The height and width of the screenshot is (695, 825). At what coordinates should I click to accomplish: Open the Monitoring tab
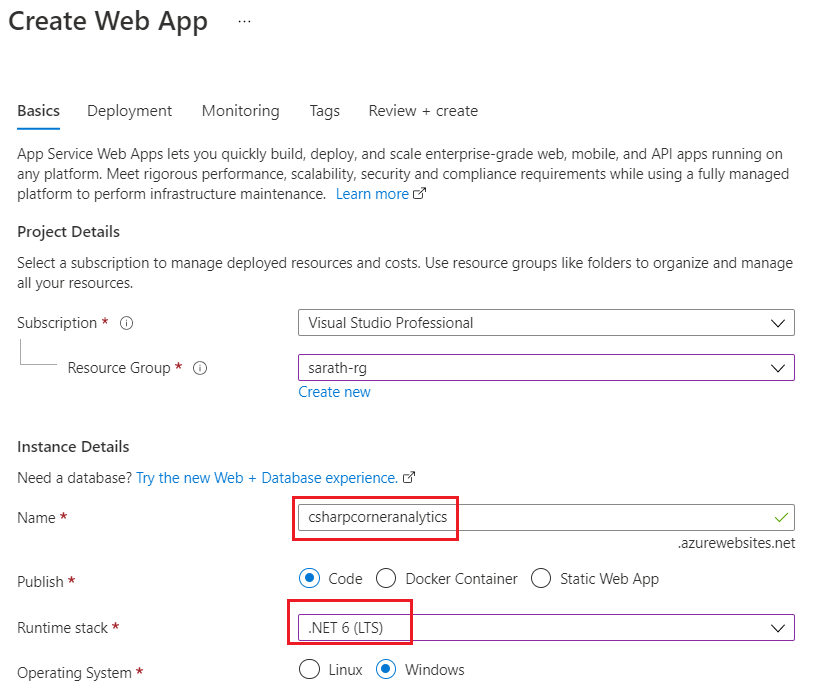(x=240, y=111)
